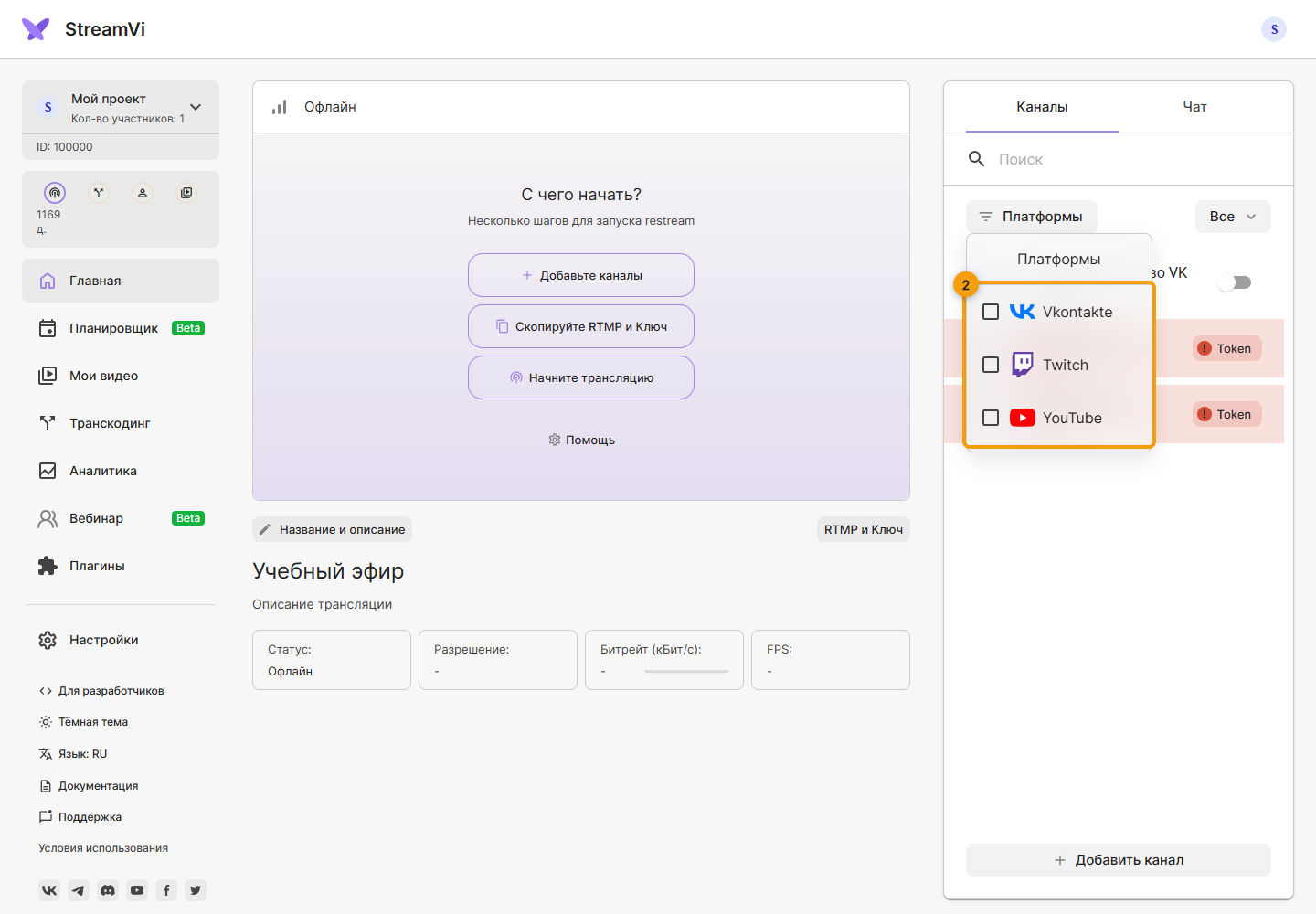Click the signal bars icon next to Офлайн
This screenshot has width=1316, height=914.
pyautogui.click(x=280, y=107)
